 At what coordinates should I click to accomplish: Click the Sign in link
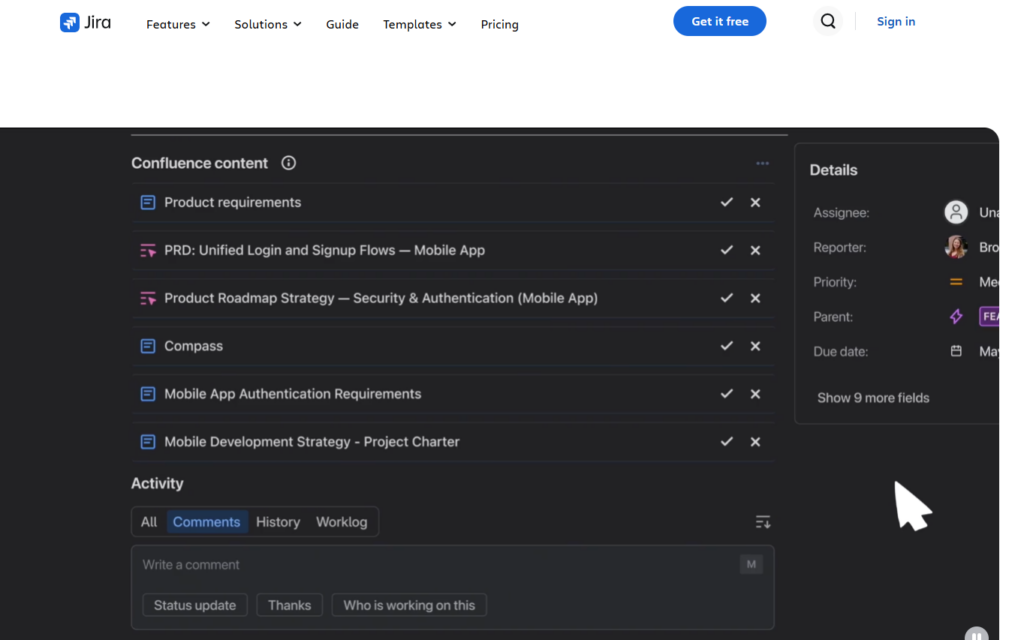click(x=895, y=21)
